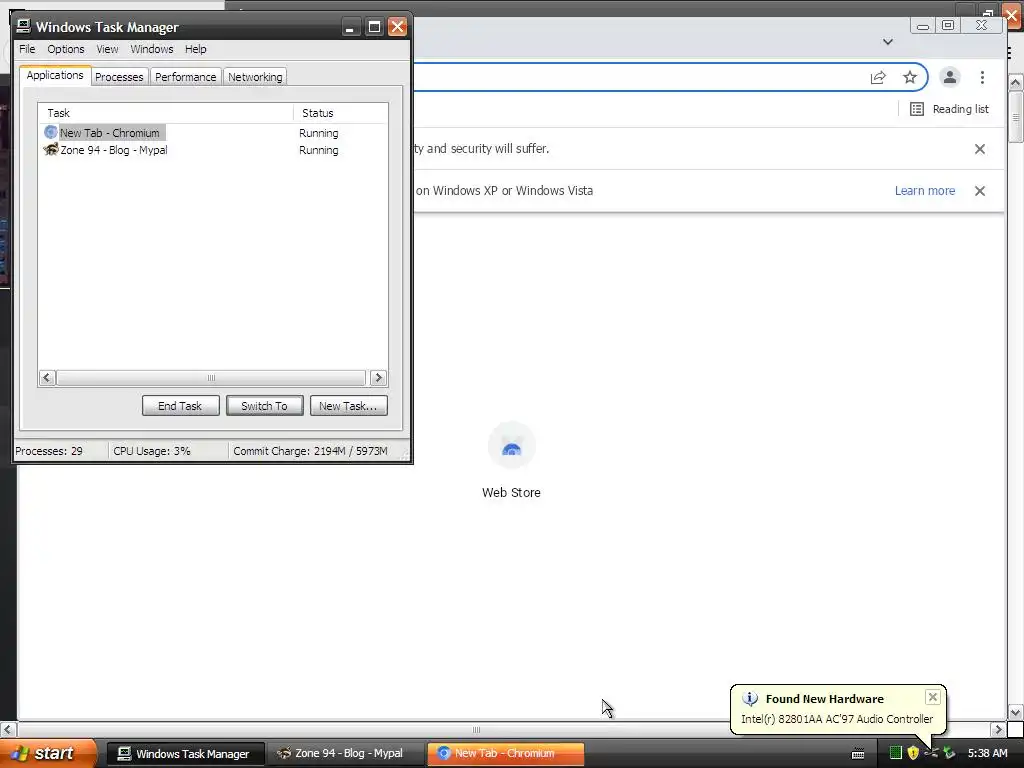Screen dimensions: 1024x768
Task: Activate New Tab - Chromium taskbar button
Action: 505,754
